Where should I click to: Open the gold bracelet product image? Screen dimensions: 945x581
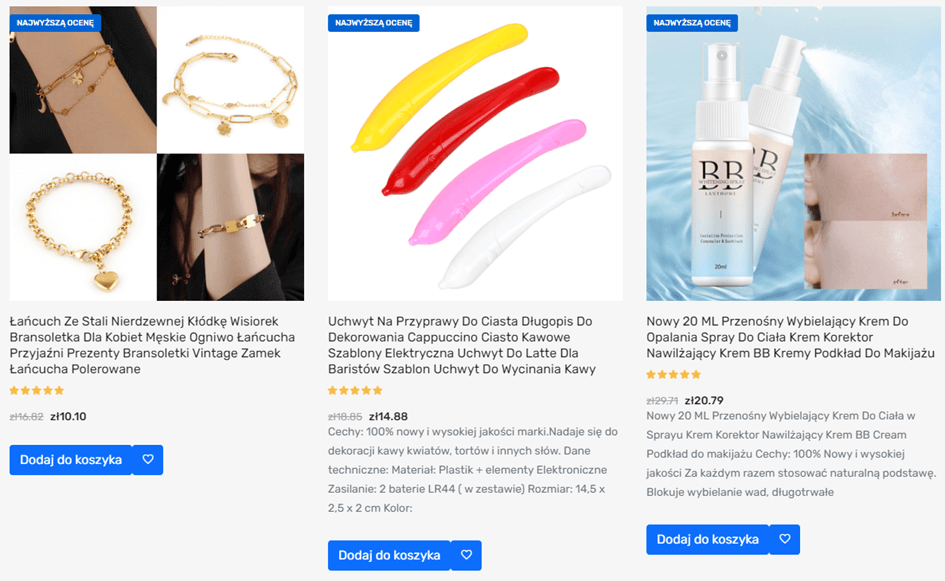coord(157,154)
